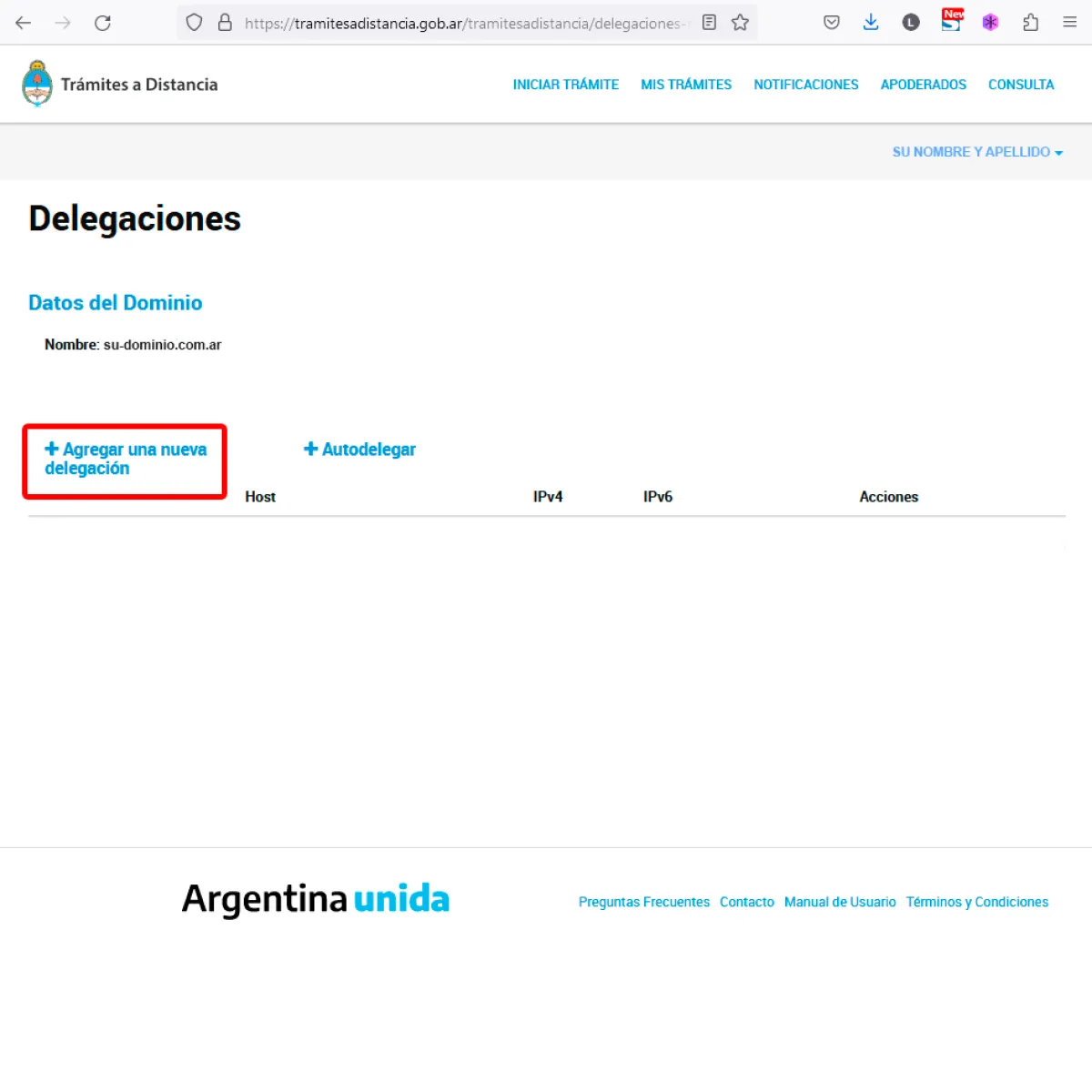1092x1092 pixels.
Task: Select APODERADOS in the top navigation
Action: click(924, 85)
